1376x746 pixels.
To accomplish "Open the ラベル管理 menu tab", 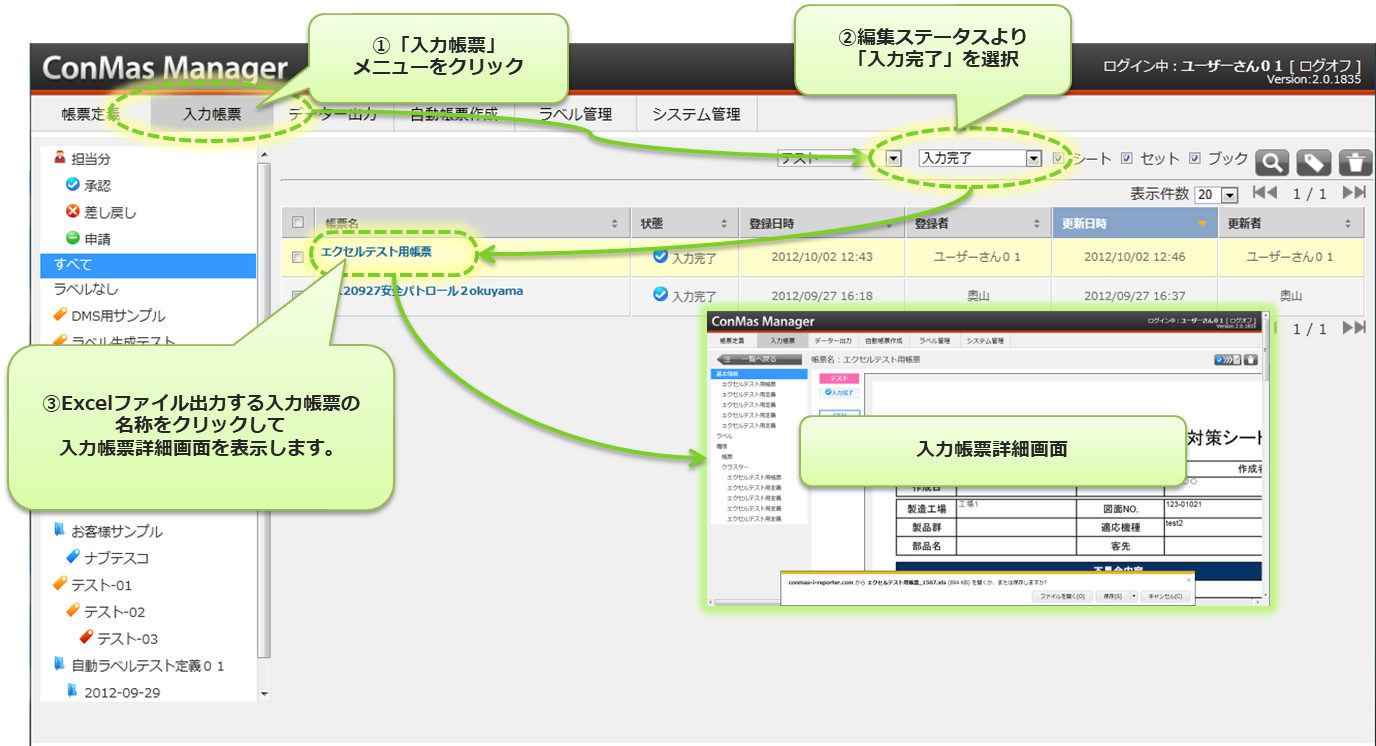I will click(x=574, y=114).
